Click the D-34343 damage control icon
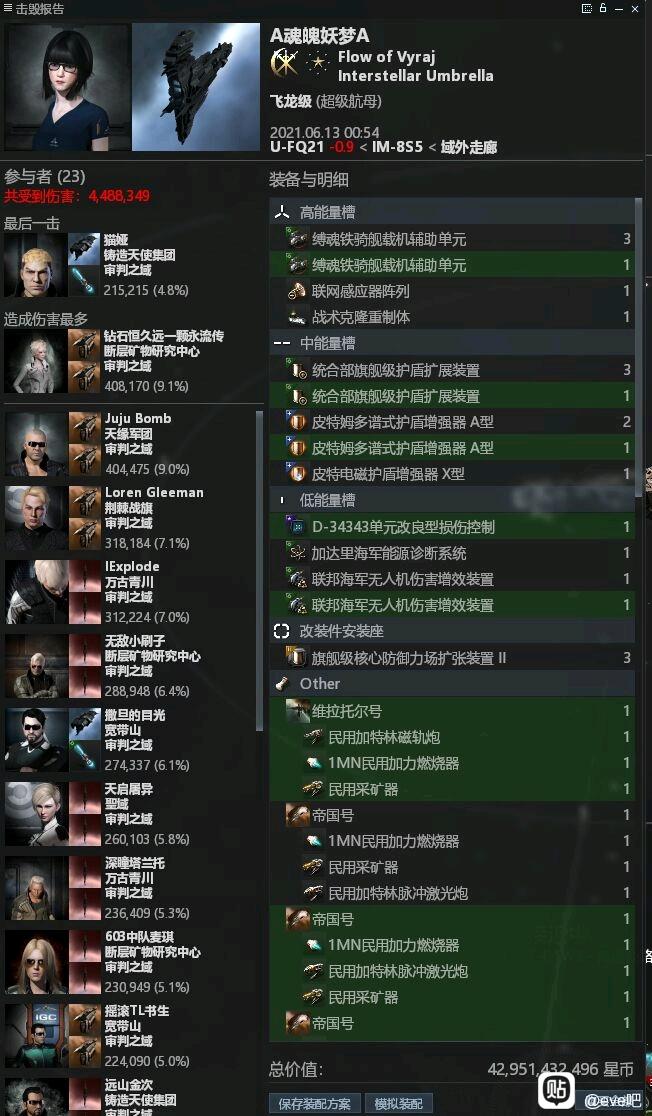652x1116 pixels. (x=295, y=527)
